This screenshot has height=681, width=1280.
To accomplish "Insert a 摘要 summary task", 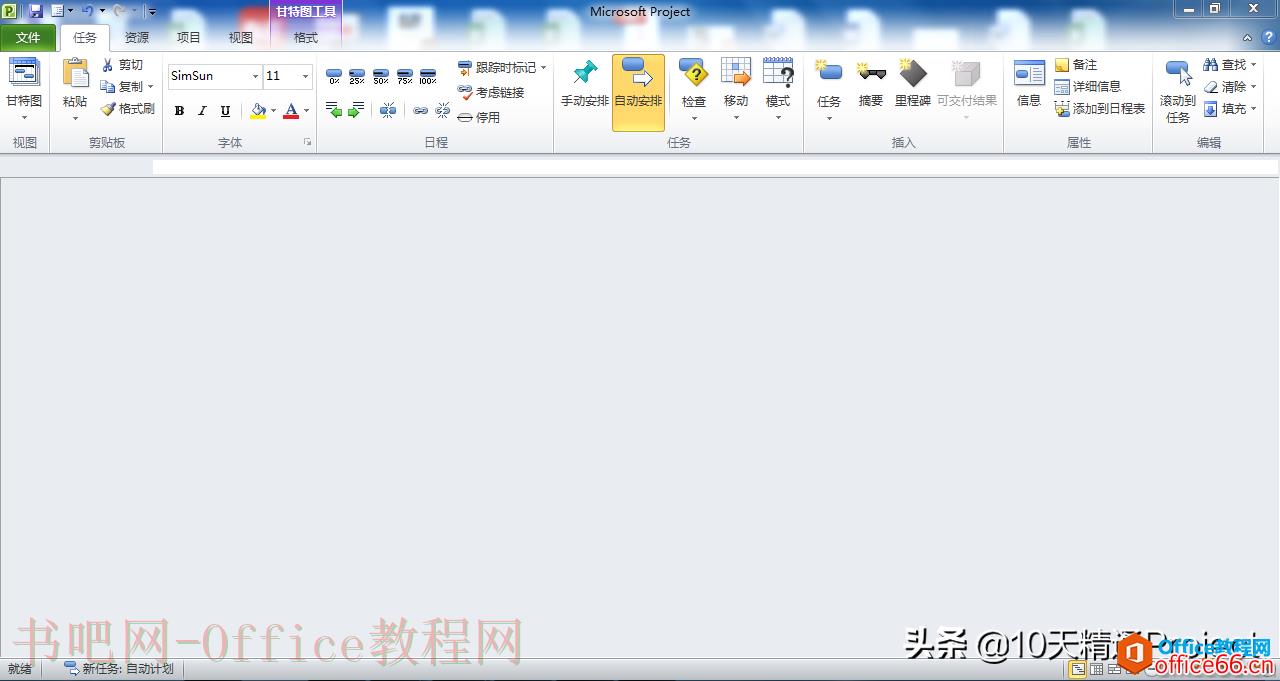I will point(871,84).
